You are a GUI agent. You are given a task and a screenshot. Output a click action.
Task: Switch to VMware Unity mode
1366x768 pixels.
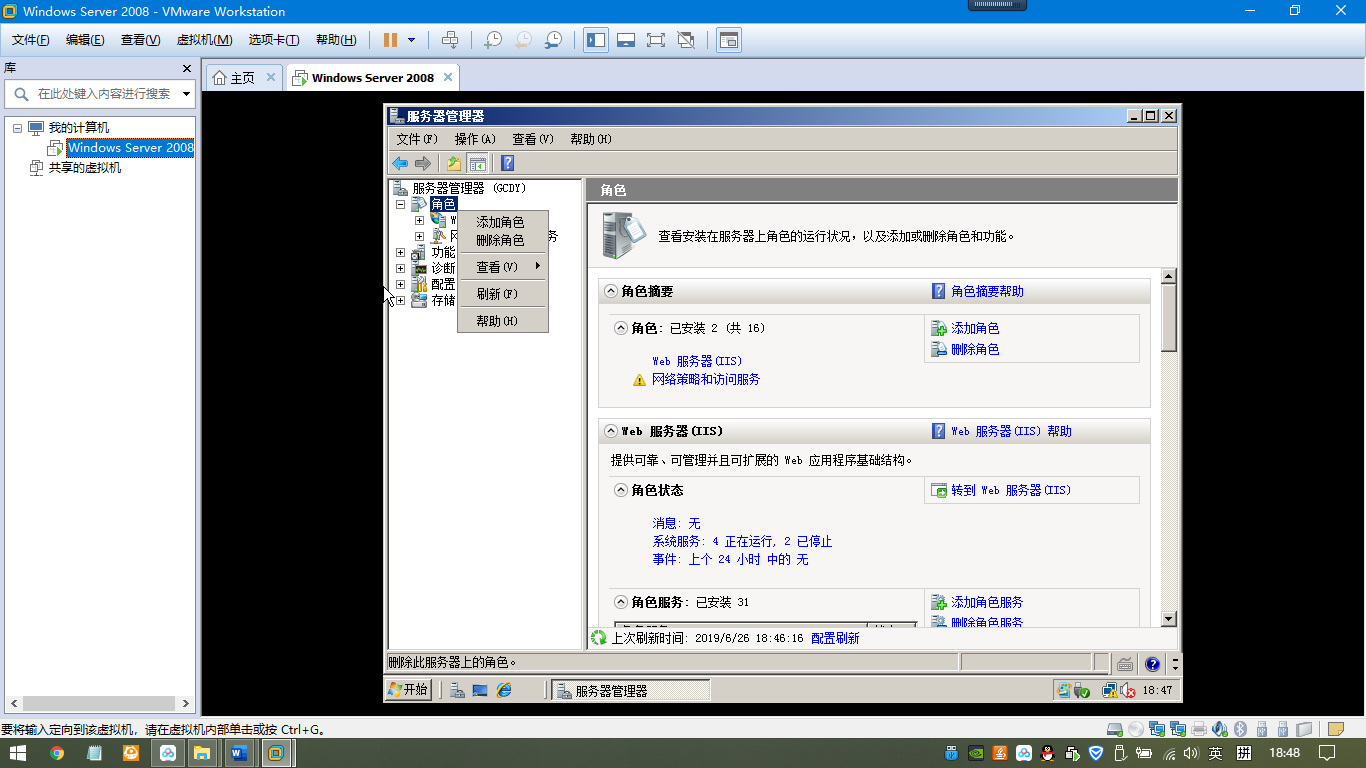tap(686, 40)
